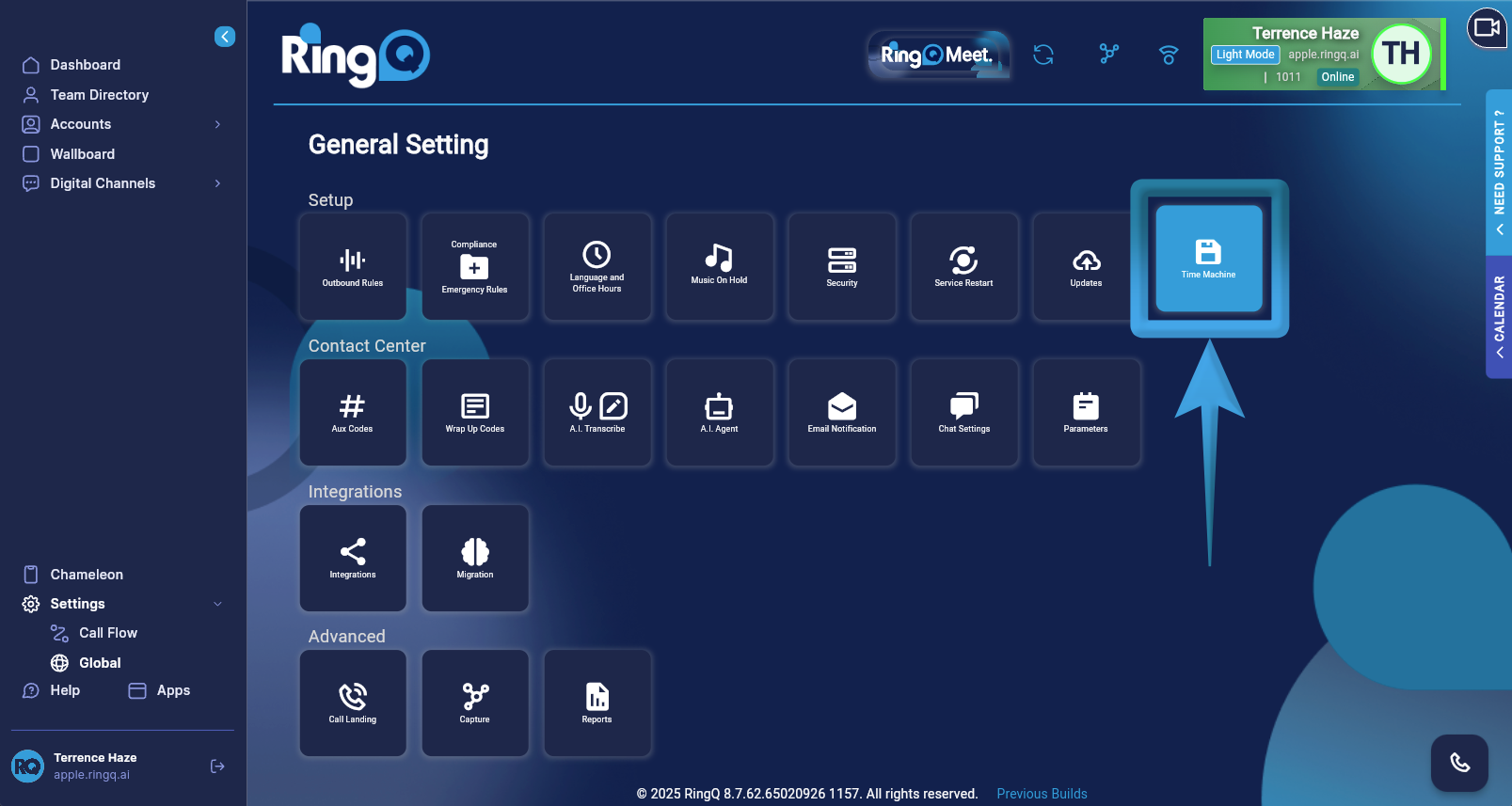
Task: Open the Service Restart tile
Action: 964,267
